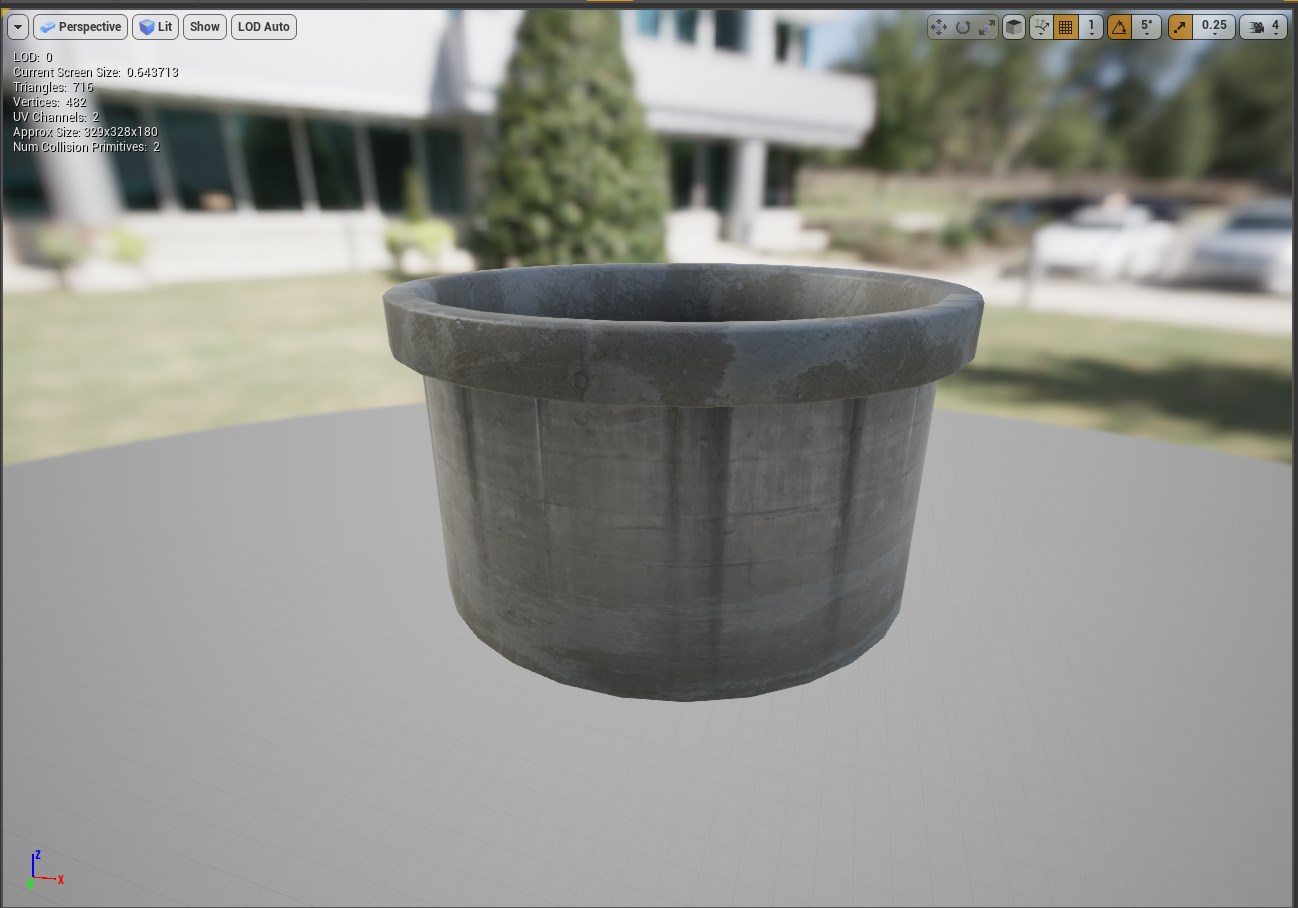Click the Vertices: 482 stat text

pyautogui.click(x=50, y=102)
